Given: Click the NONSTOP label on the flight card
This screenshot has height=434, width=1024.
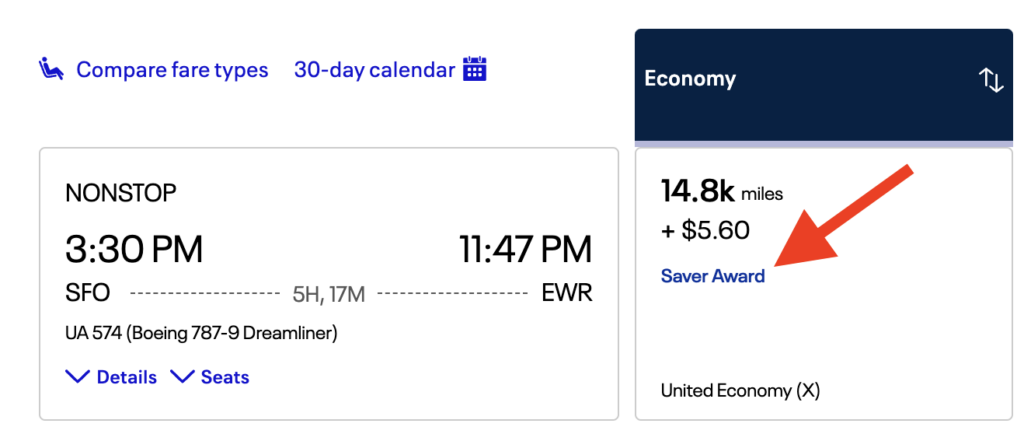Looking at the screenshot, I should (x=120, y=193).
